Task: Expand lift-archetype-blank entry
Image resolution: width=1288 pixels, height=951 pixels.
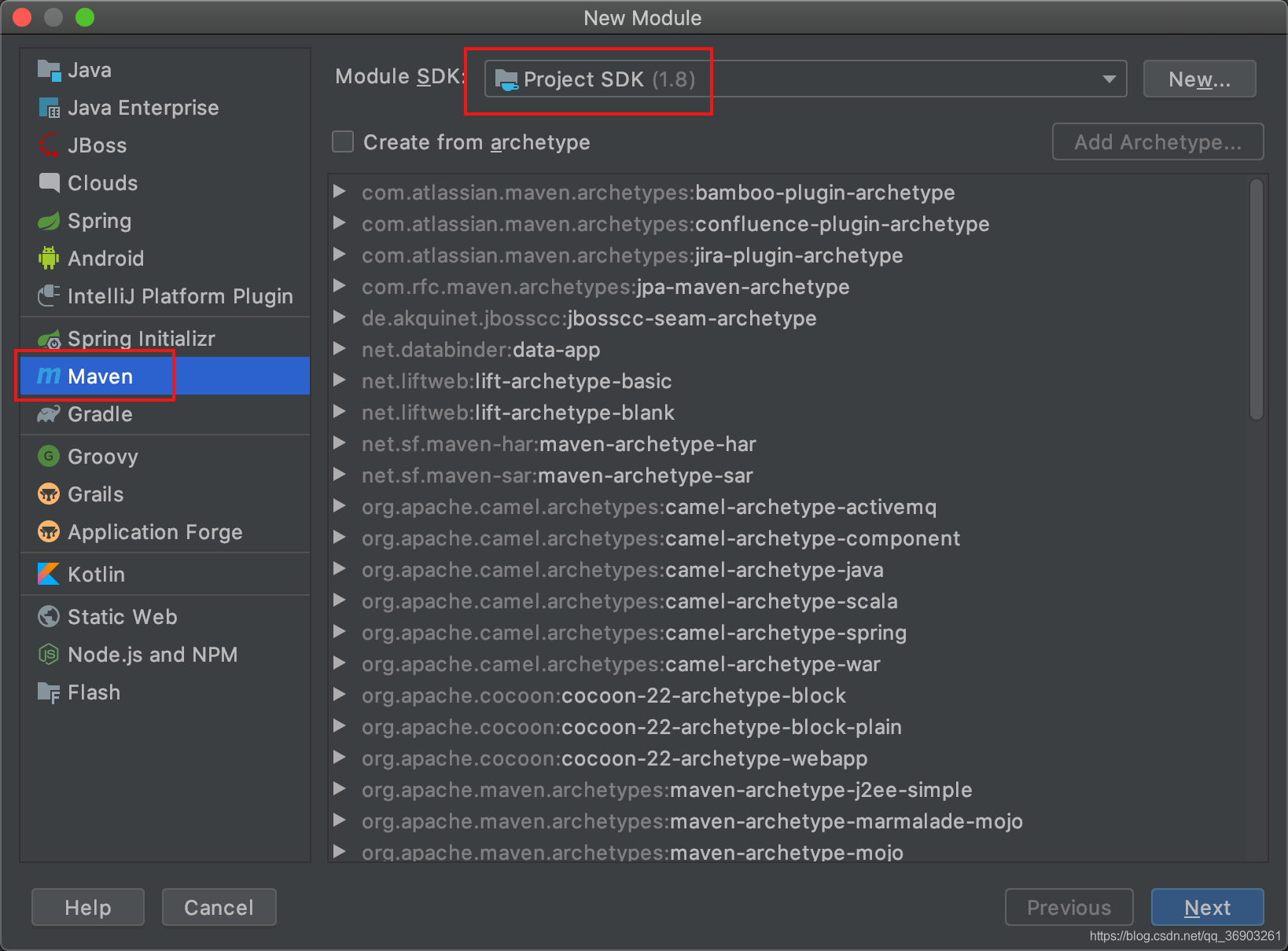Action: pyautogui.click(x=340, y=412)
